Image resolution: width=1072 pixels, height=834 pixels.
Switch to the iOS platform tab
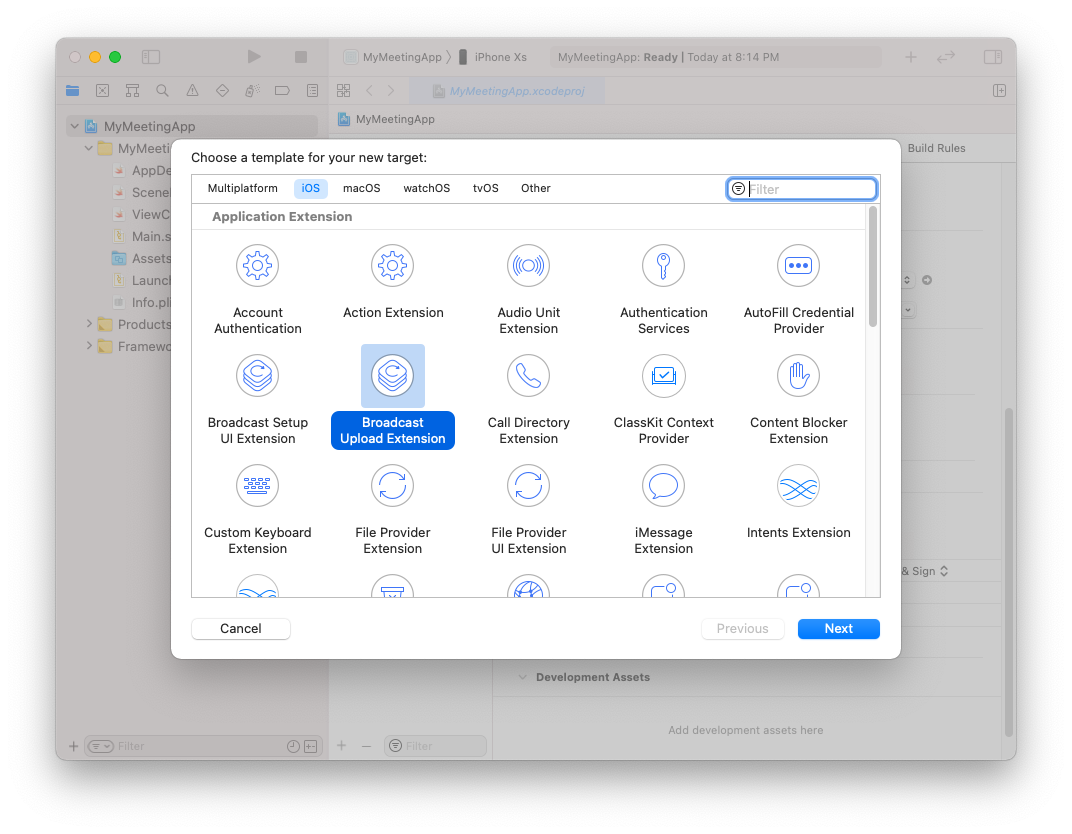(x=310, y=188)
